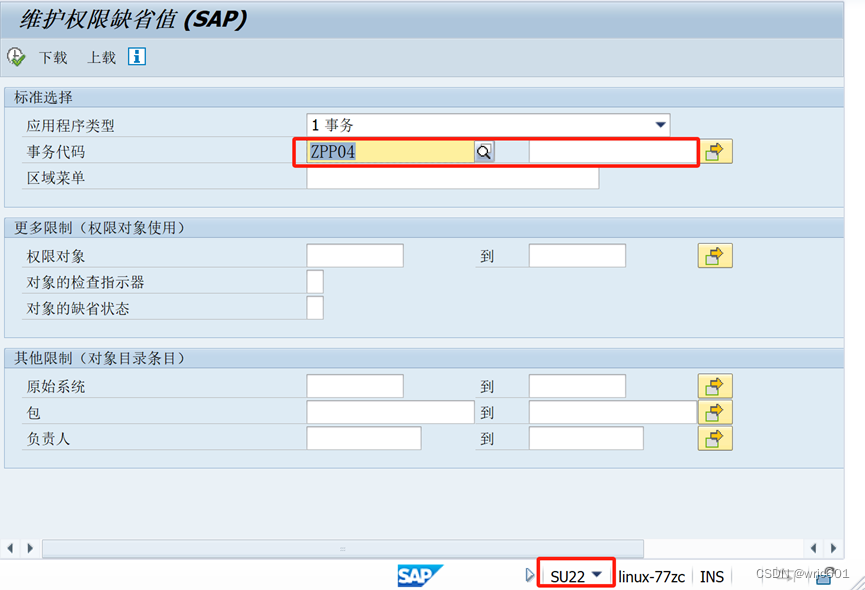
Task: Click the 区域菜单 input field
Action: [453, 178]
